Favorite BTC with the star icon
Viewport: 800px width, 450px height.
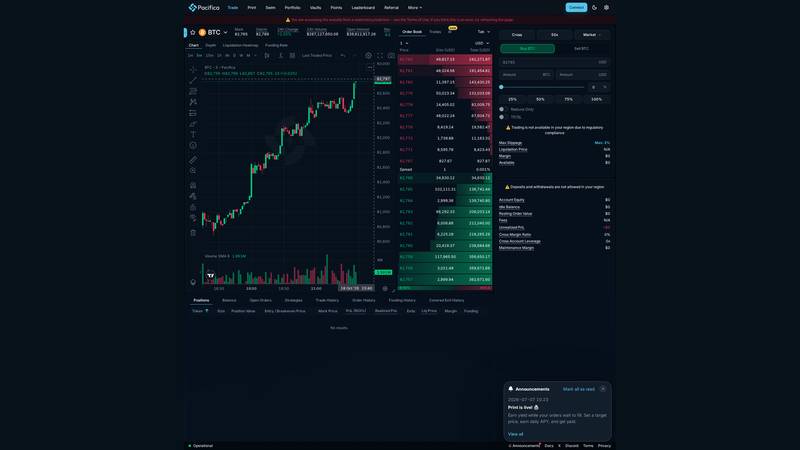tap(193, 32)
